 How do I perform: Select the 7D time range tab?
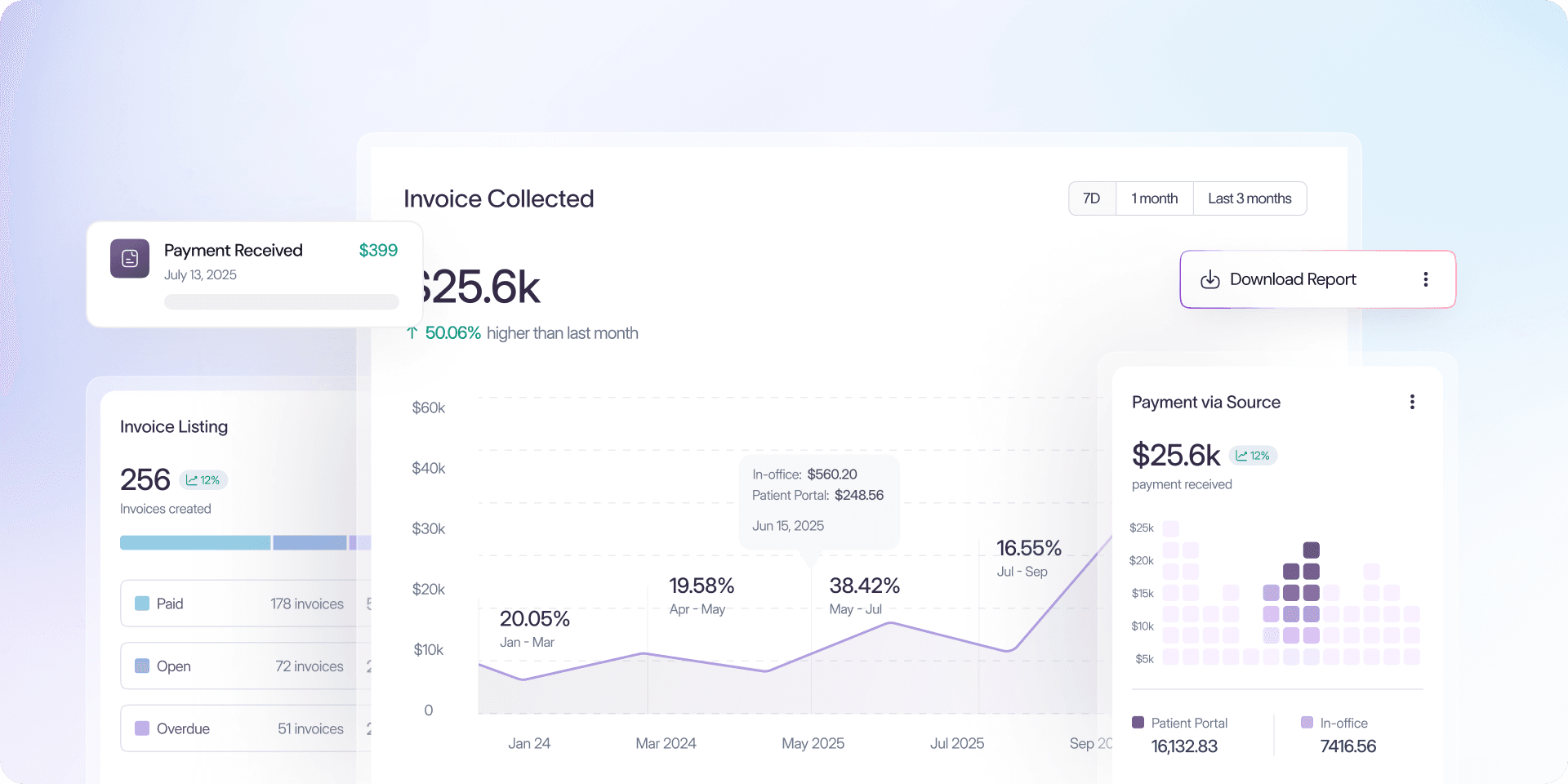(x=1091, y=198)
